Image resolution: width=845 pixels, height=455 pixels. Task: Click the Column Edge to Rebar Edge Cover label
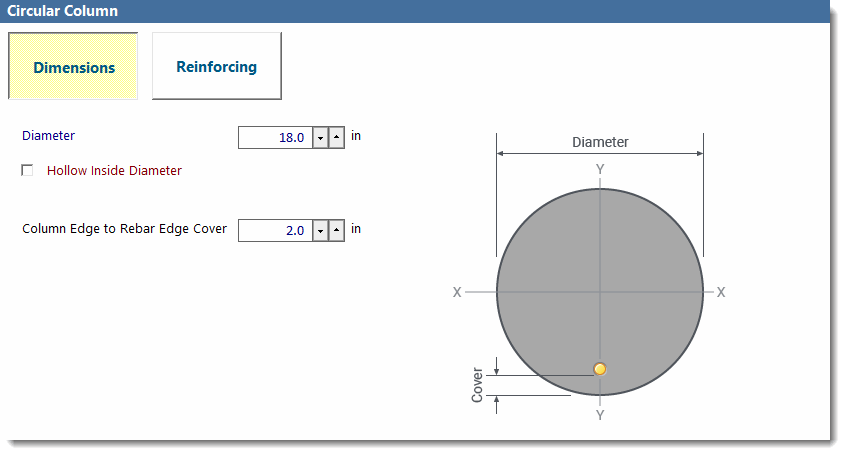tap(124, 229)
